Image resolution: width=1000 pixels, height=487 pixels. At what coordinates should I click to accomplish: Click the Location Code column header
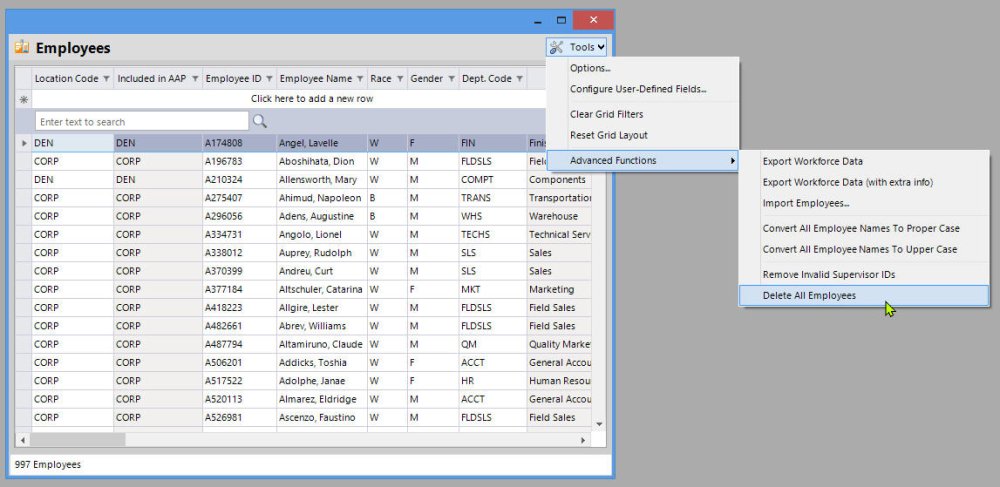pos(73,79)
